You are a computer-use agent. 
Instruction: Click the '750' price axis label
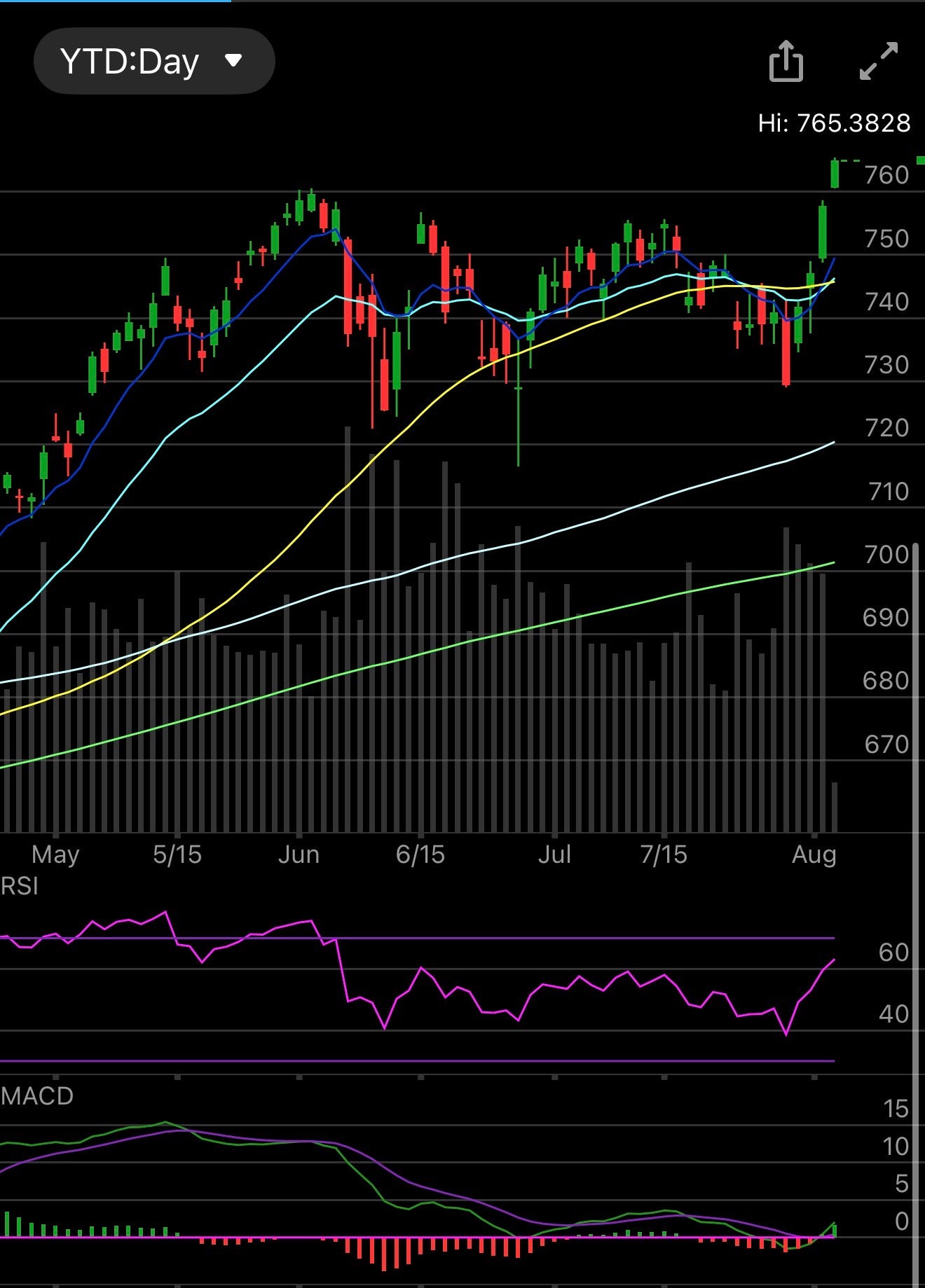pos(886,238)
